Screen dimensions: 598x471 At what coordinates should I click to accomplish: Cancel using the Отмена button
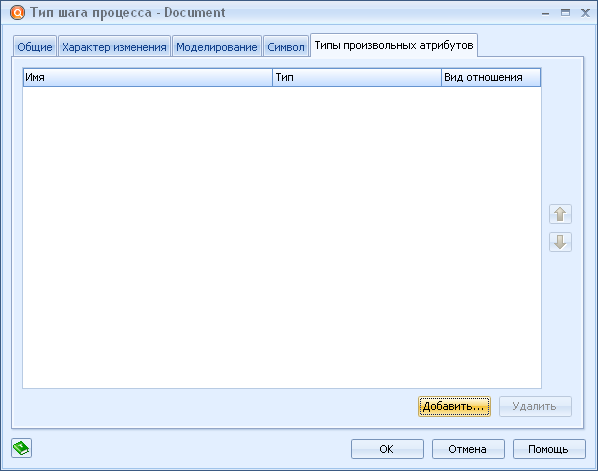coord(468,449)
